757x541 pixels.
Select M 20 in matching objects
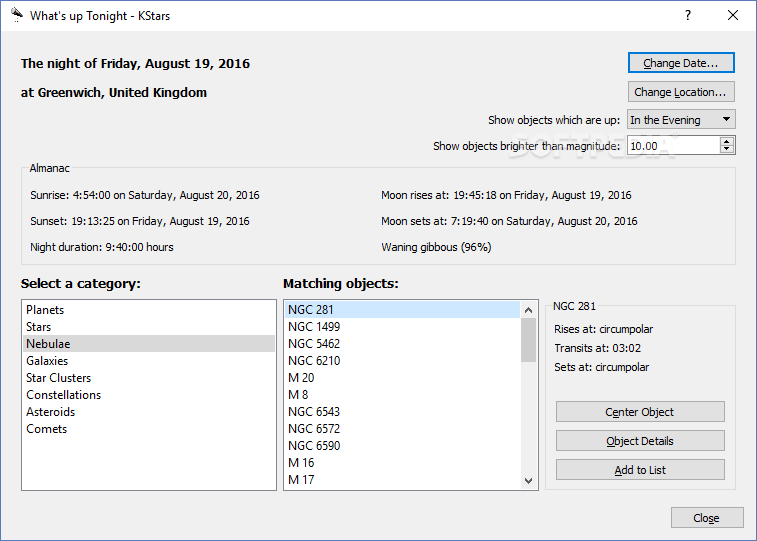[403, 377]
